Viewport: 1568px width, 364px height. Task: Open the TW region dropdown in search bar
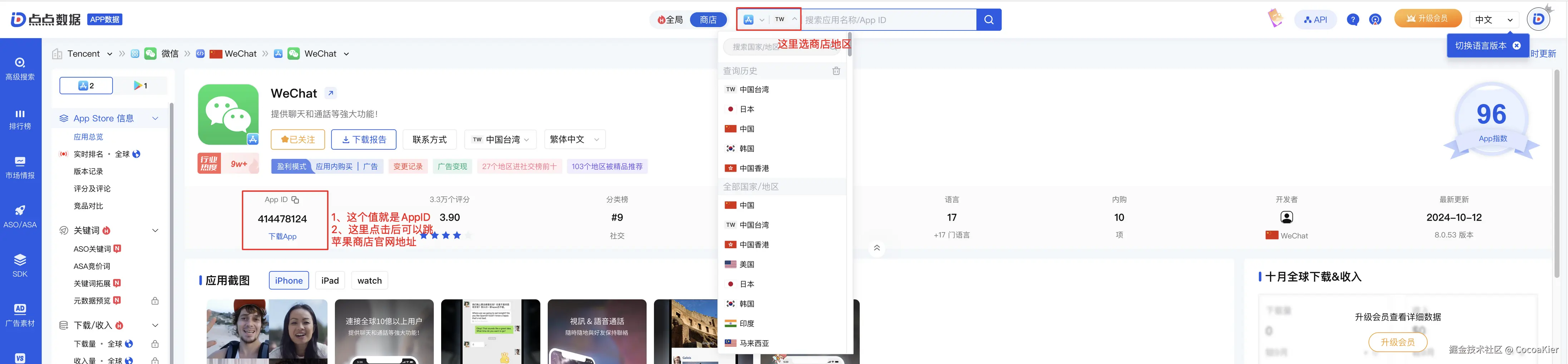[785, 19]
